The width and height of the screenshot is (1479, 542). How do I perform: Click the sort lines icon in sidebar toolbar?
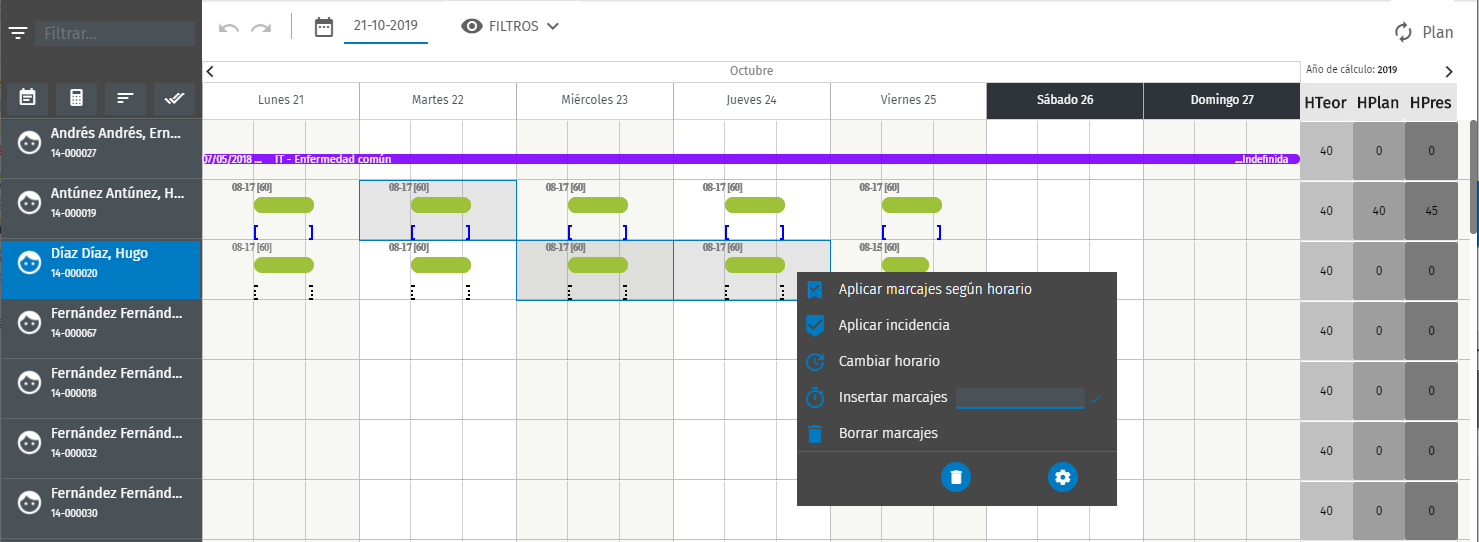pos(125,98)
